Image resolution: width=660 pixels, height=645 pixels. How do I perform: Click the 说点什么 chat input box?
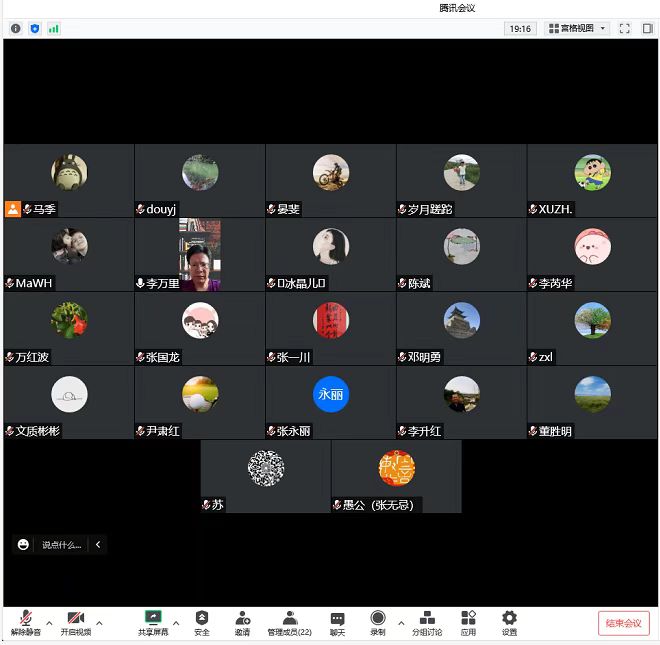62,545
